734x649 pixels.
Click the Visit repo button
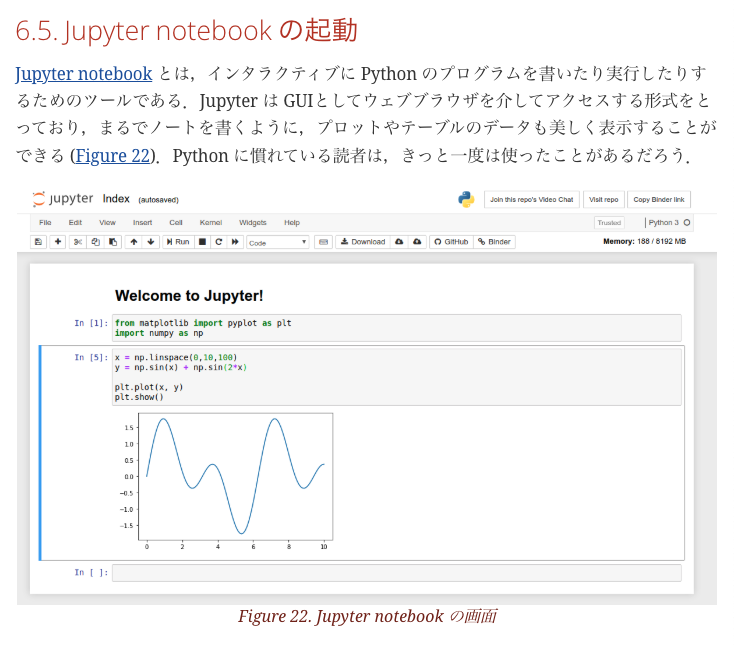[603, 199]
